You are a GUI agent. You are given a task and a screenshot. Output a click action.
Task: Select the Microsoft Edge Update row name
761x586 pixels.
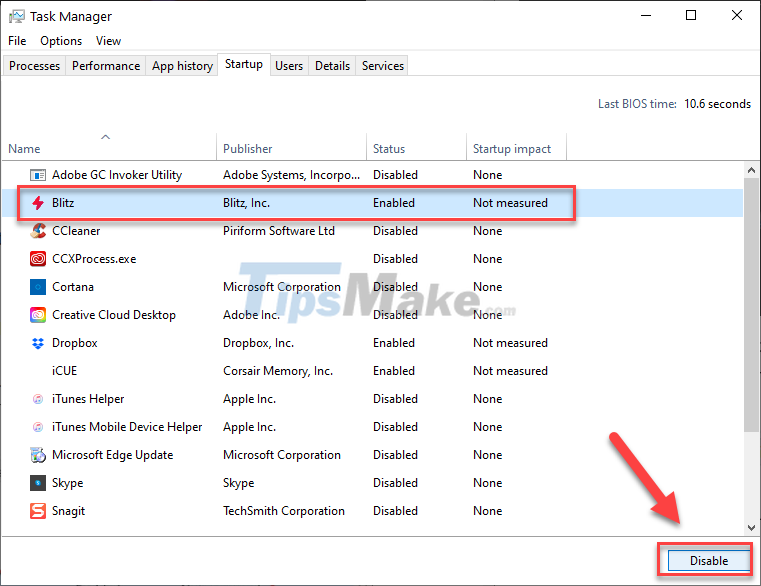click(113, 455)
